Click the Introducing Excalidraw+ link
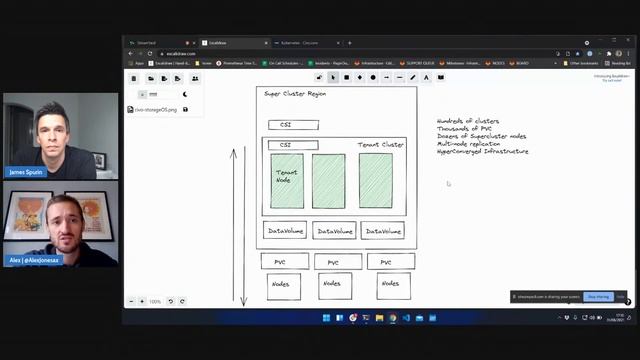The width and height of the screenshot is (640, 360). coord(611,78)
